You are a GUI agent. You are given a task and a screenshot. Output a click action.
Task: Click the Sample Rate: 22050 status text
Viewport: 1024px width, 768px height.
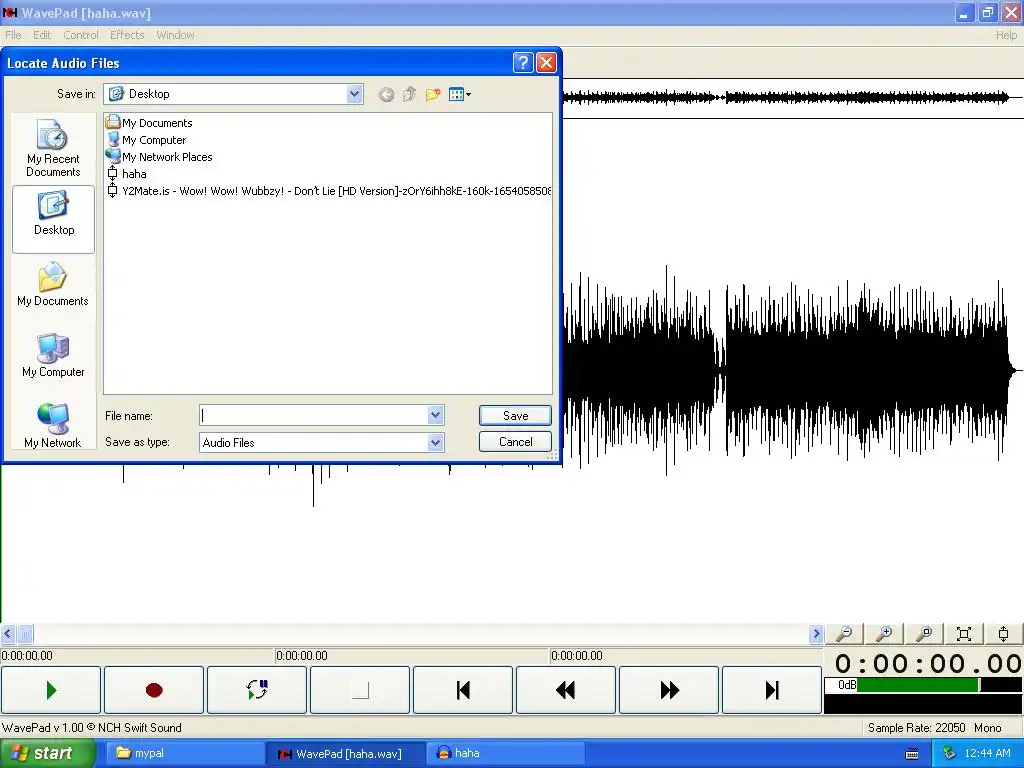coord(916,728)
